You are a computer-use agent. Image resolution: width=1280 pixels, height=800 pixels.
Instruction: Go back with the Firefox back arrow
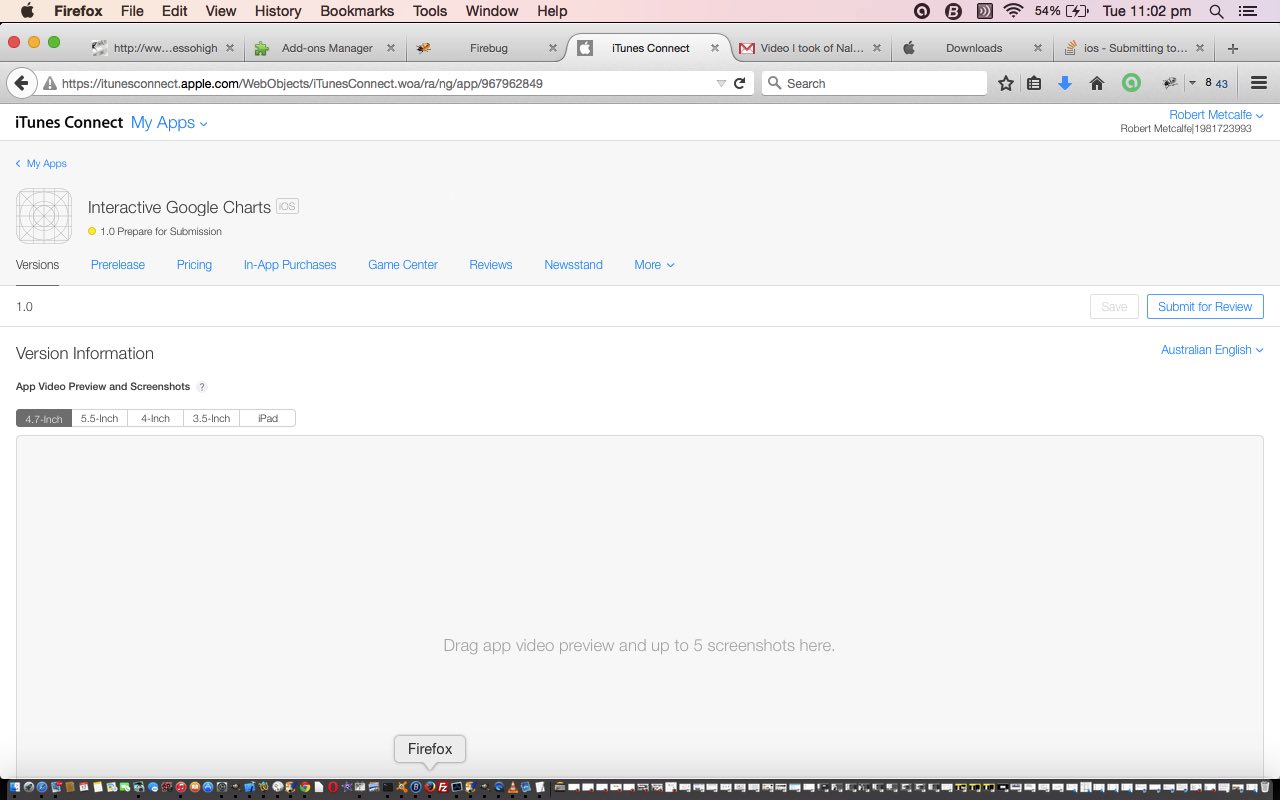[x=20, y=83]
